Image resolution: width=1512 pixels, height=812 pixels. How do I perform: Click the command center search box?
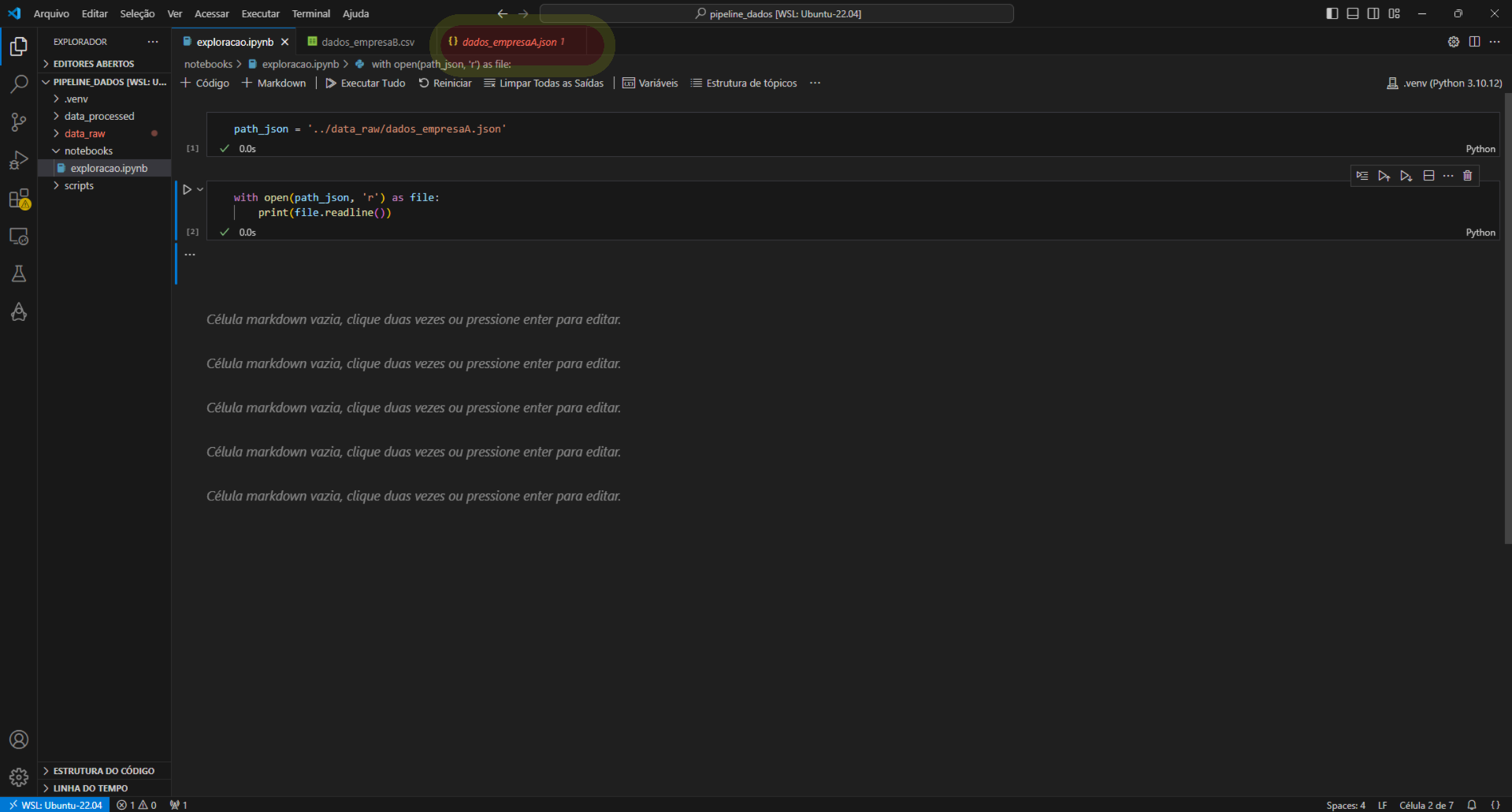point(777,13)
